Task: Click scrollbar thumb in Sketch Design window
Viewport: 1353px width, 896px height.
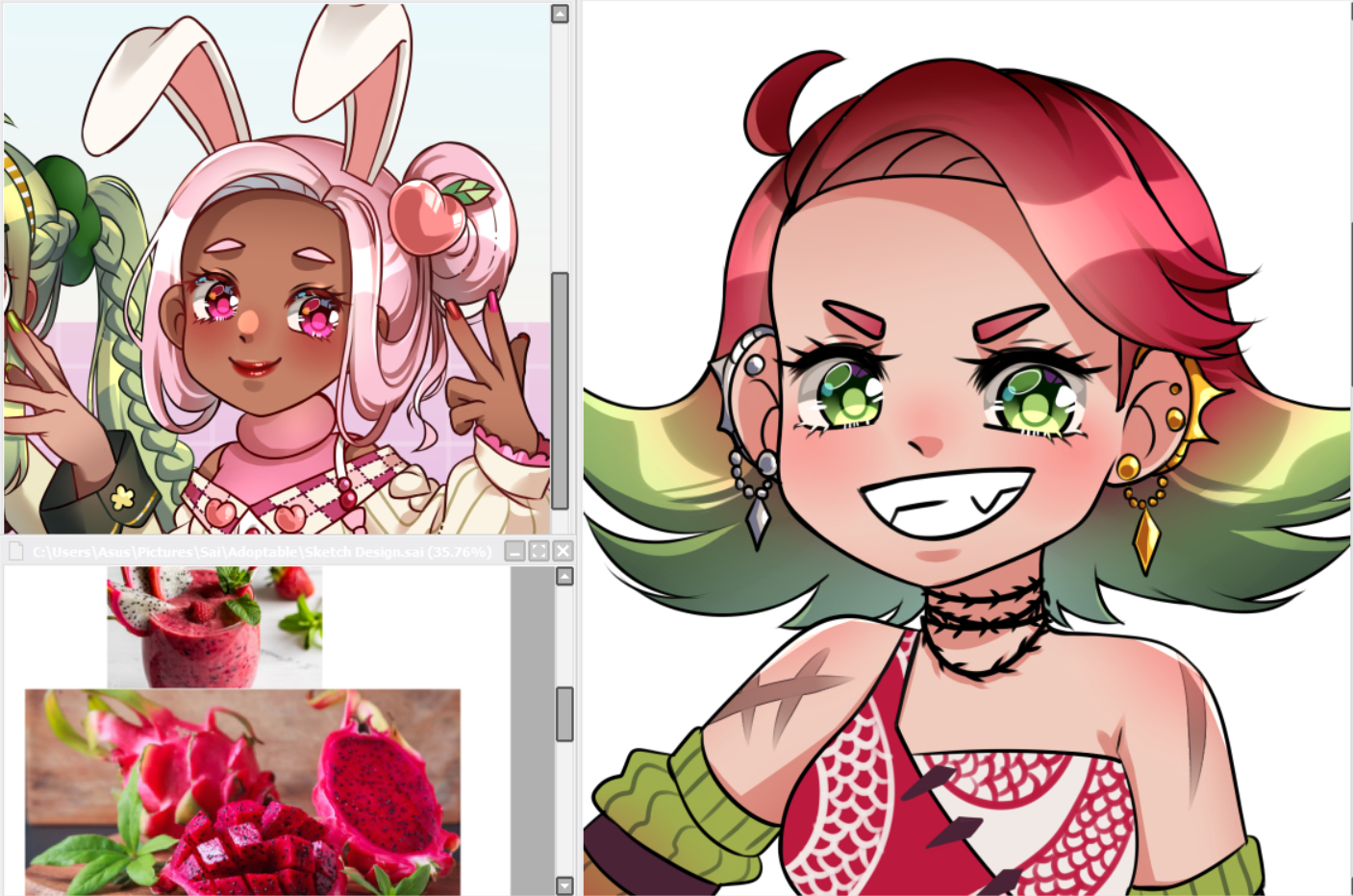Action: 564,713
